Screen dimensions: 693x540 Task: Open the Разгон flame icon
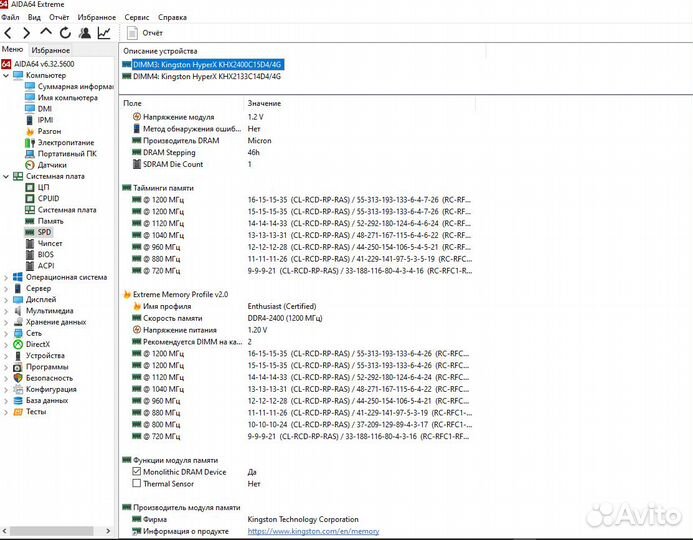30,131
